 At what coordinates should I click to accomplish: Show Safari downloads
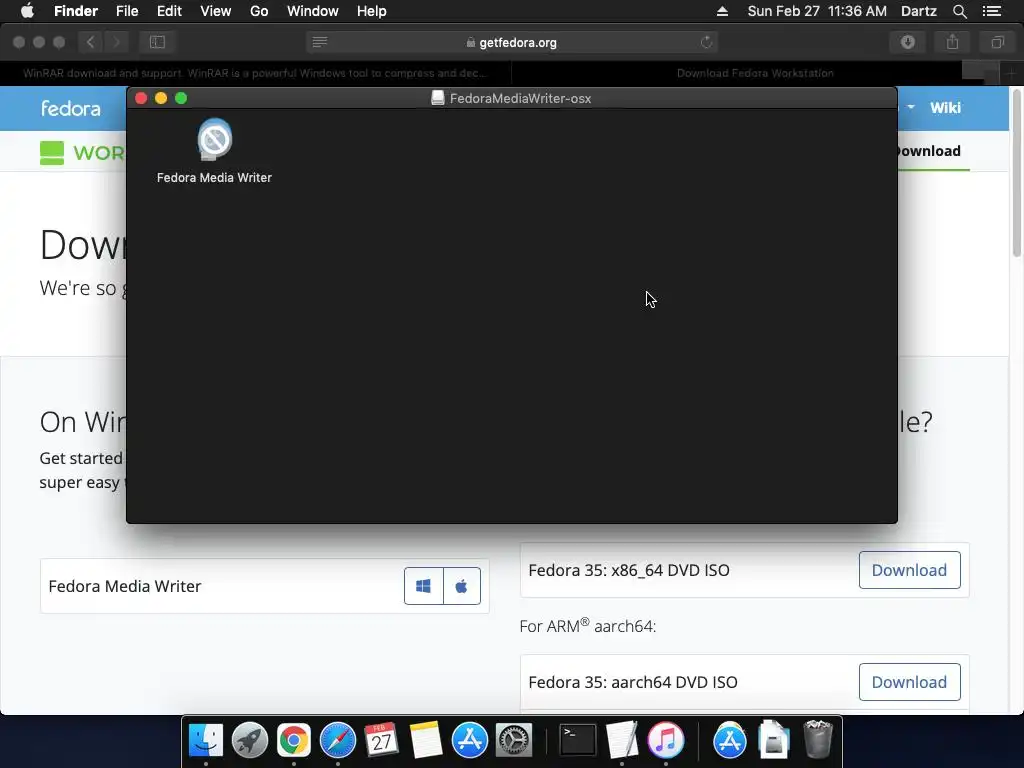click(x=908, y=42)
